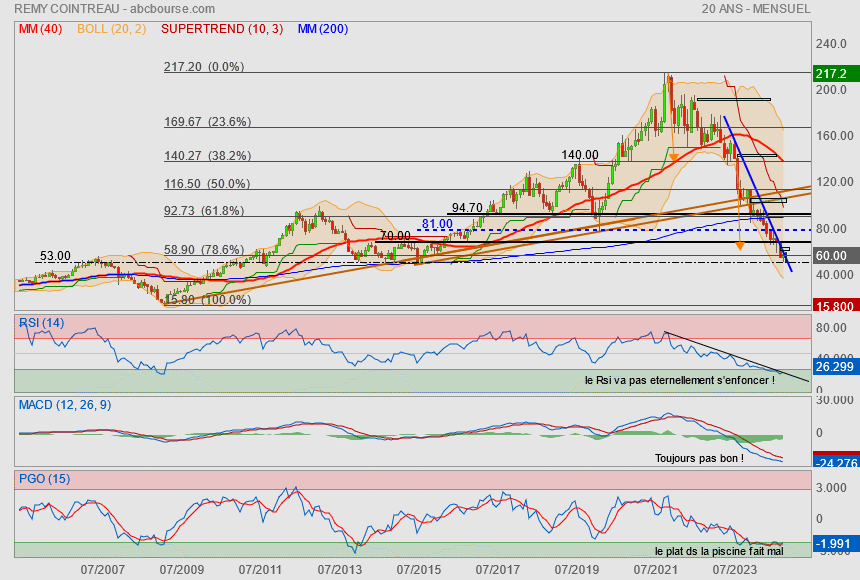Click the RSI (14) panel label
The width and height of the screenshot is (860, 580).
click(x=42, y=323)
